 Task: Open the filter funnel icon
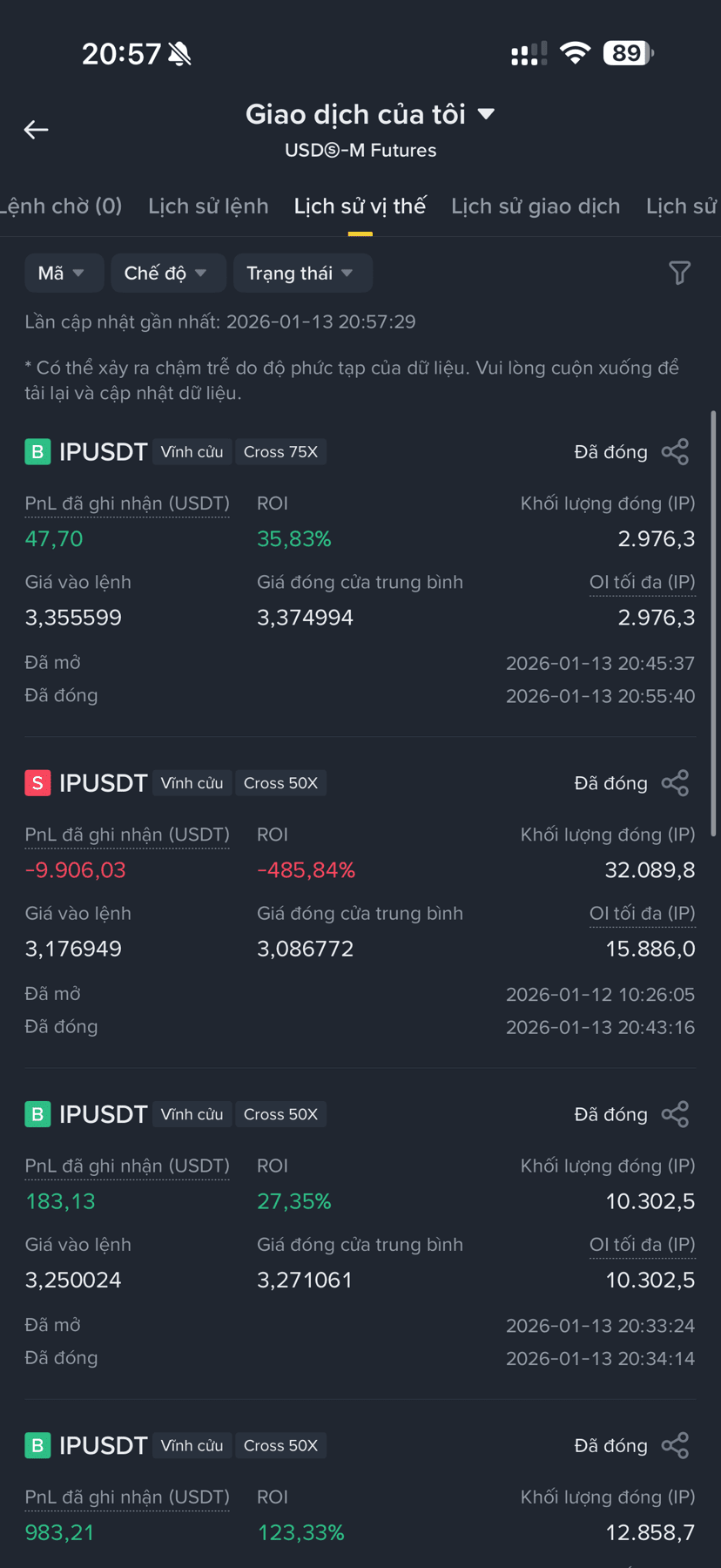click(x=679, y=273)
